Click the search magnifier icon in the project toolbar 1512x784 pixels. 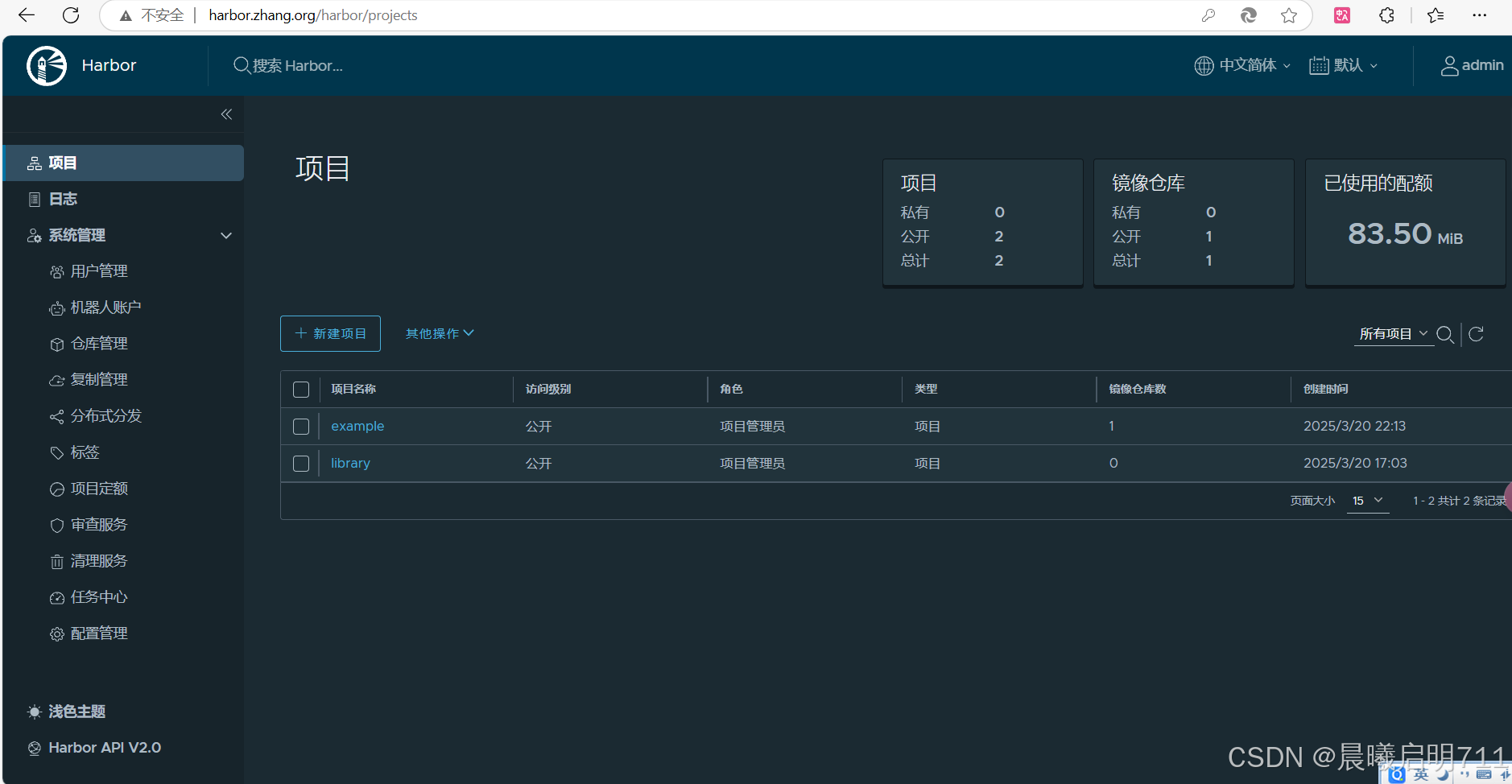pyautogui.click(x=1445, y=334)
